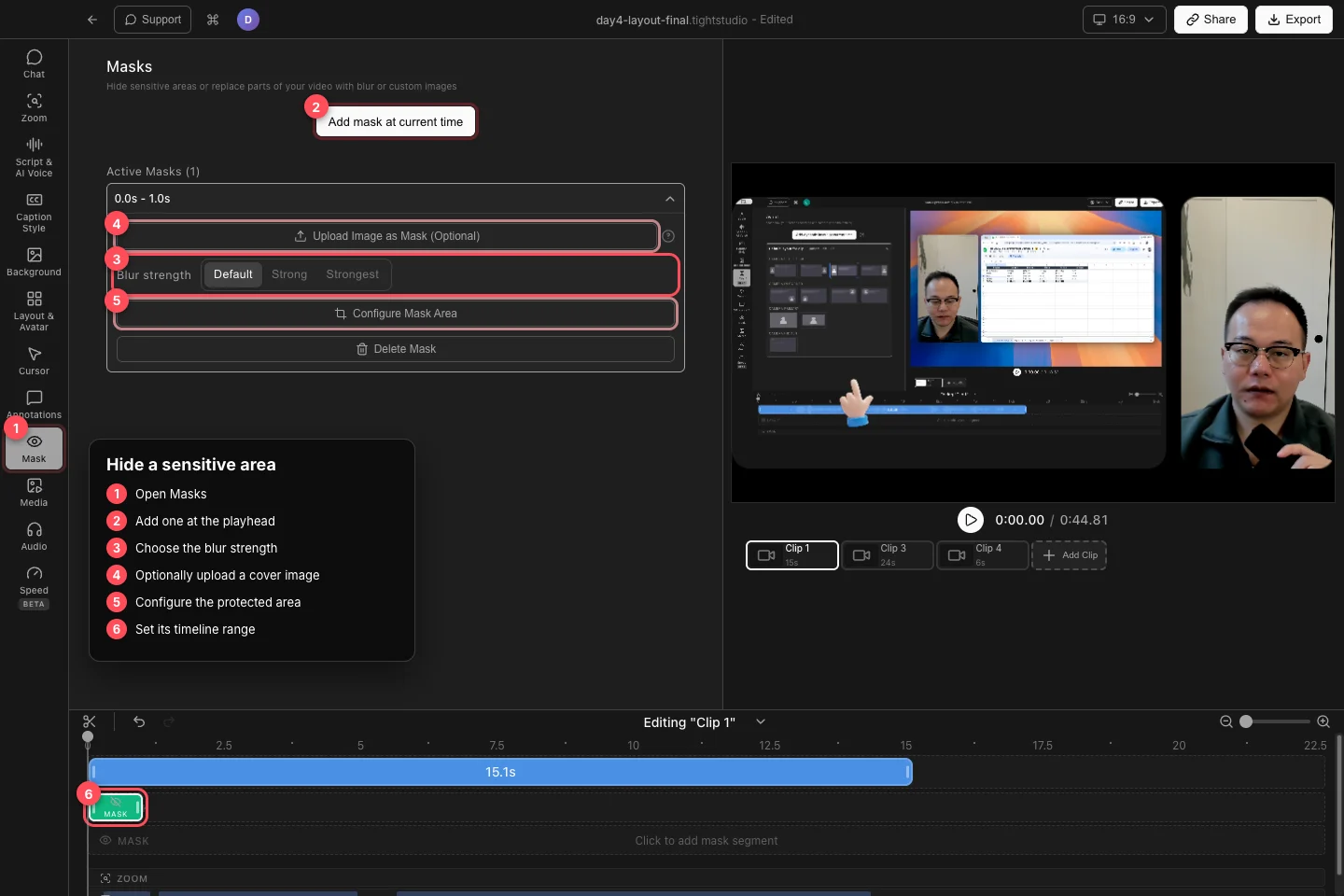Click Configure Mask Area button

point(396,314)
